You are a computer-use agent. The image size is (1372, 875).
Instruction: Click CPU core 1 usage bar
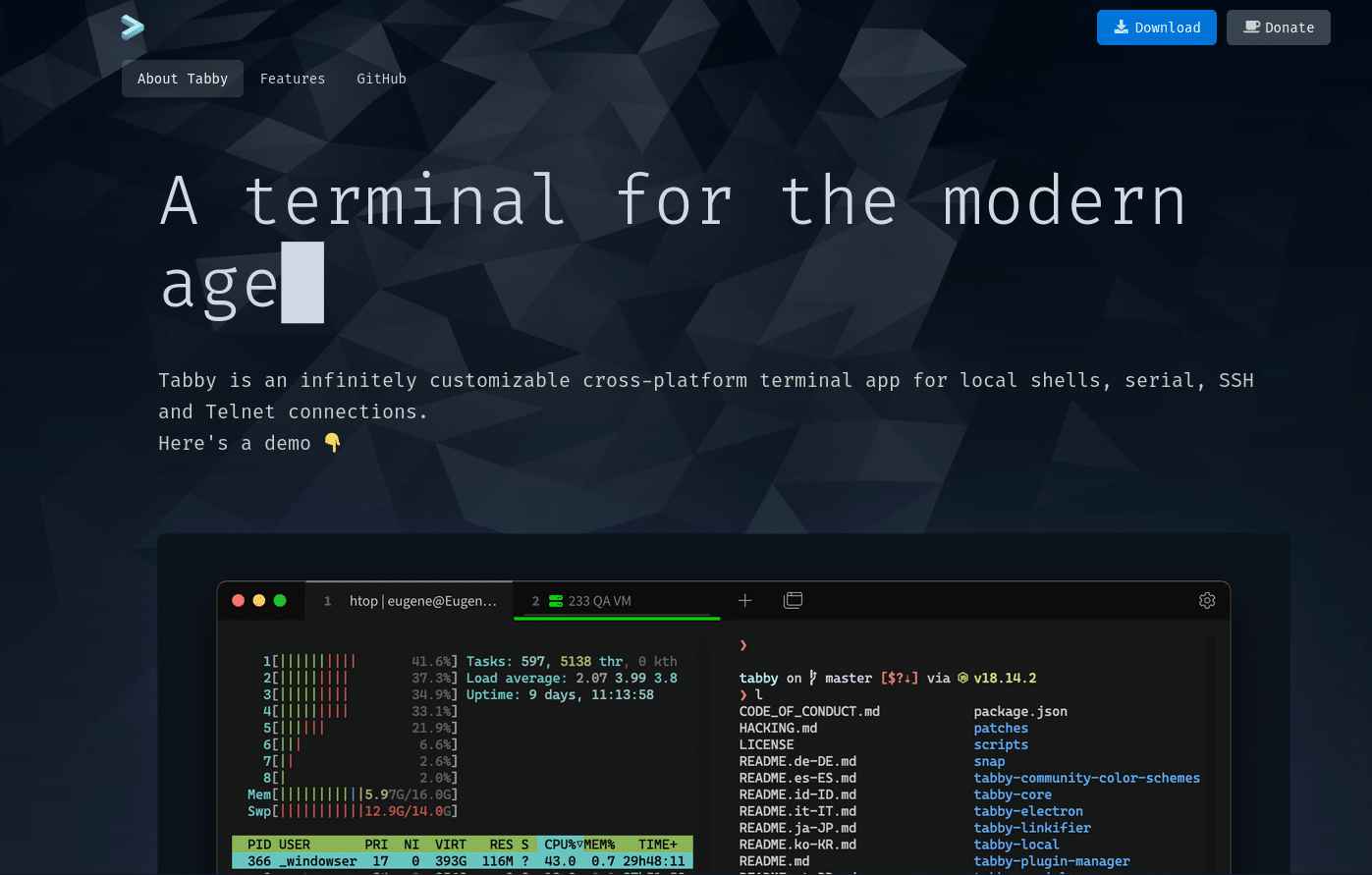pos(360,661)
